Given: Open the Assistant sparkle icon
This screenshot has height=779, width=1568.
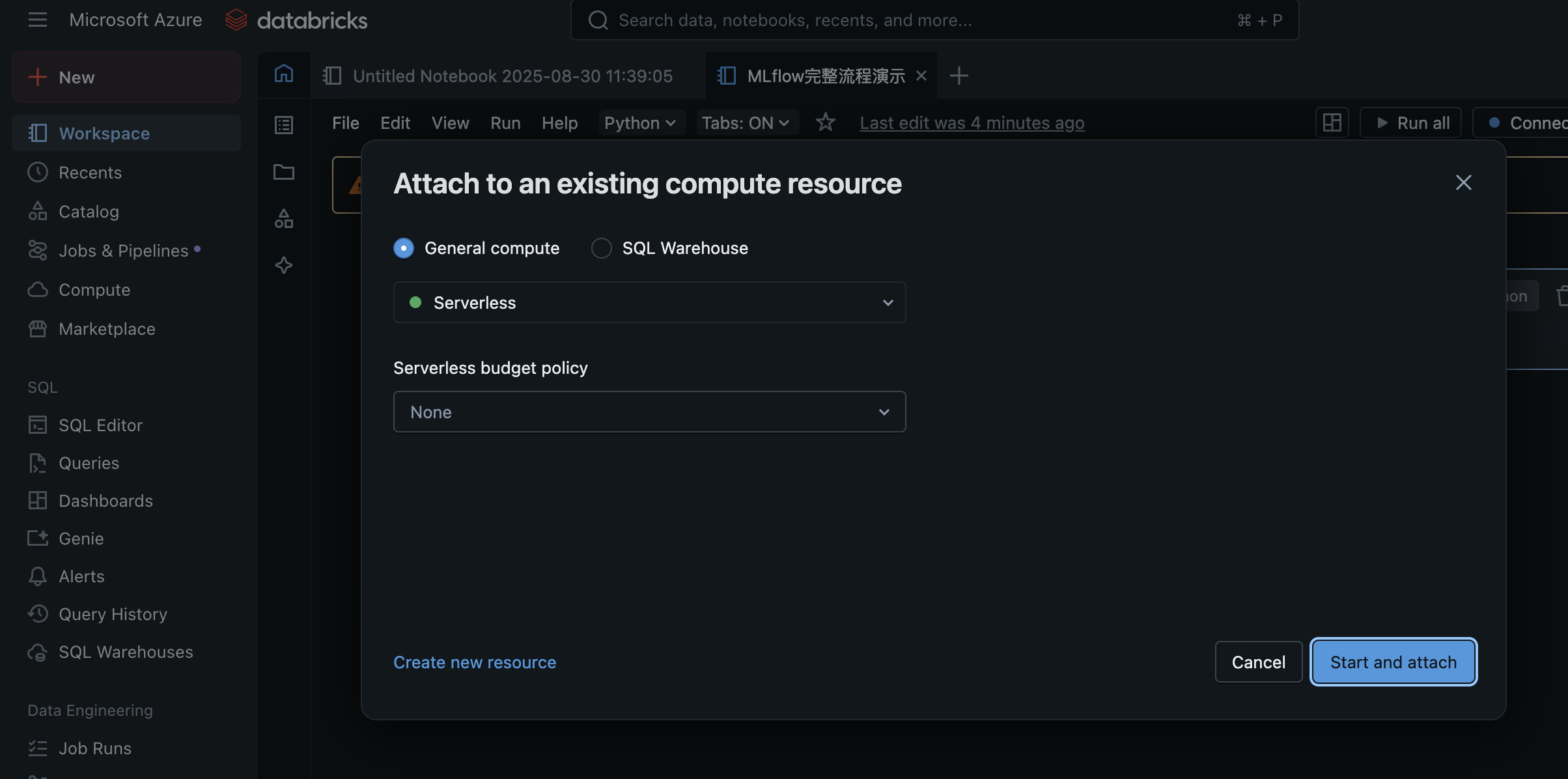Looking at the screenshot, I should (x=284, y=265).
